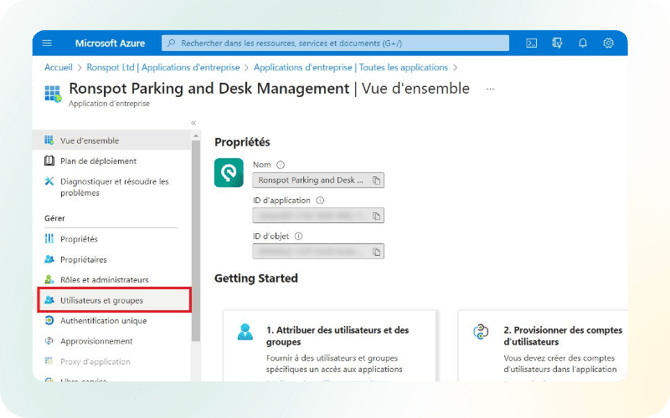Click the Authentification unique icon
The image size is (670, 418).
[x=49, y=321]
